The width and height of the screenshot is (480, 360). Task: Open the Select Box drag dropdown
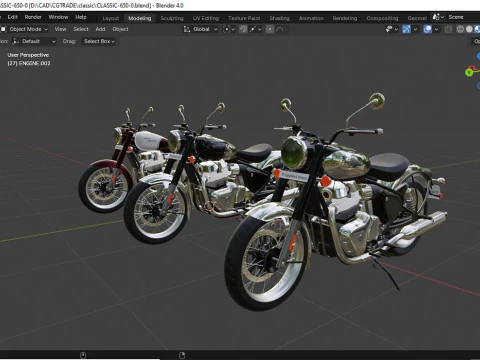tap(99, 41)
